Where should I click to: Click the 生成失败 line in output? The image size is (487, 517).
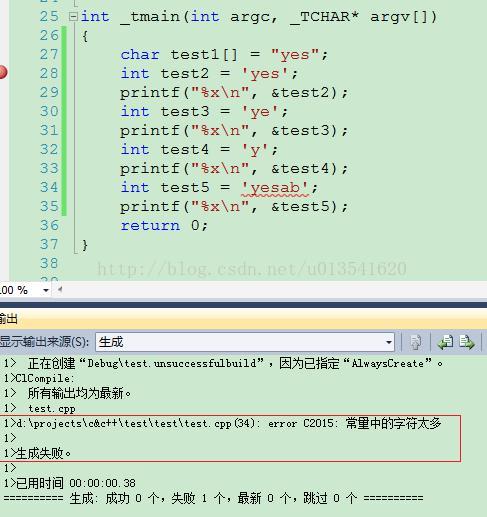tap(37, 453)
